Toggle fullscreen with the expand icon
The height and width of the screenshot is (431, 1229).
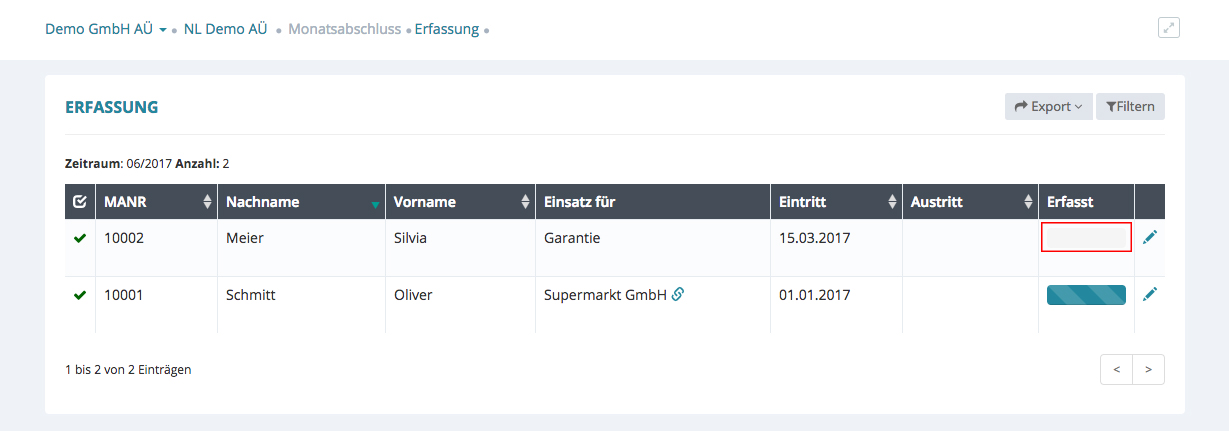(x=1168, y=28)
